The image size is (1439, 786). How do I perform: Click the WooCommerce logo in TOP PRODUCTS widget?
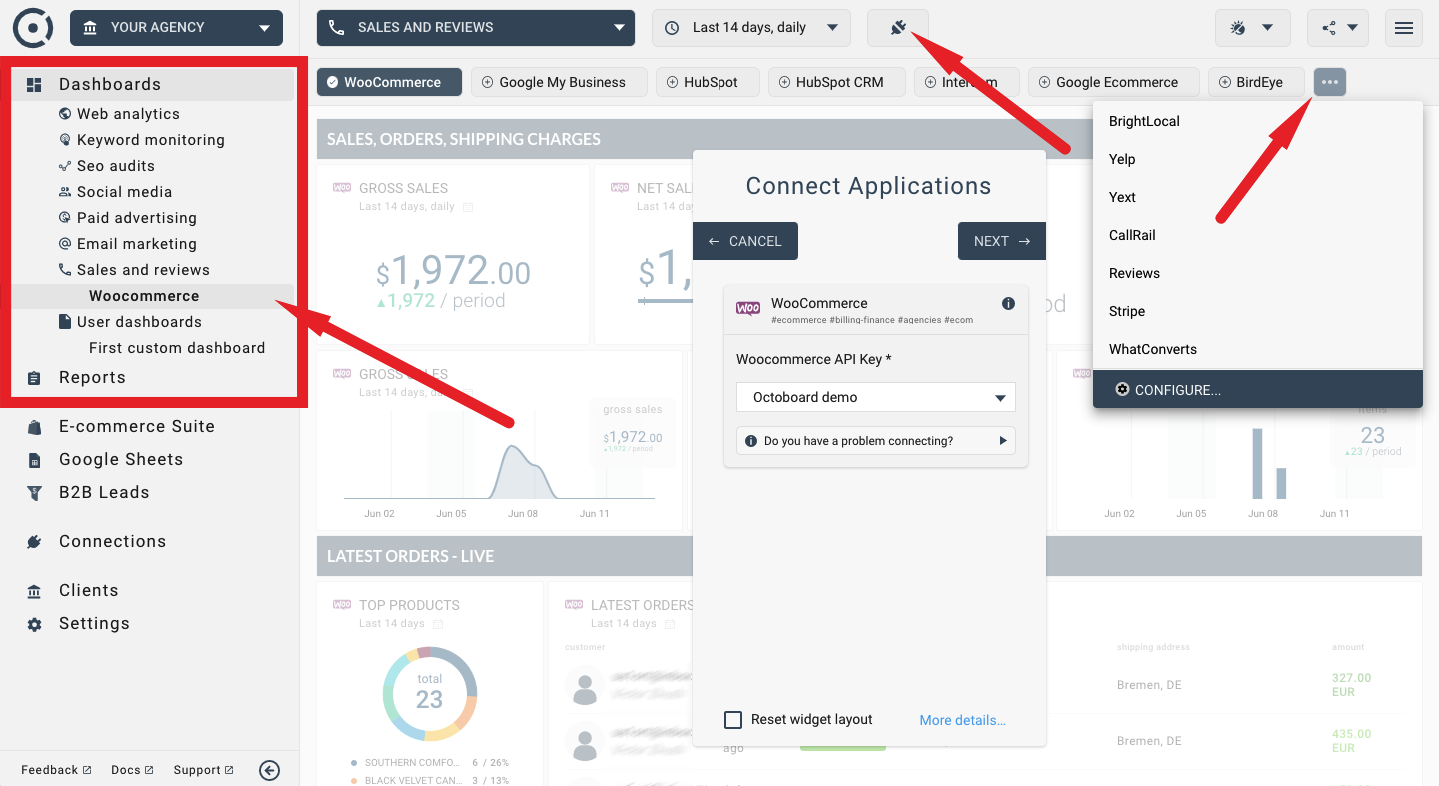(341, 605)
